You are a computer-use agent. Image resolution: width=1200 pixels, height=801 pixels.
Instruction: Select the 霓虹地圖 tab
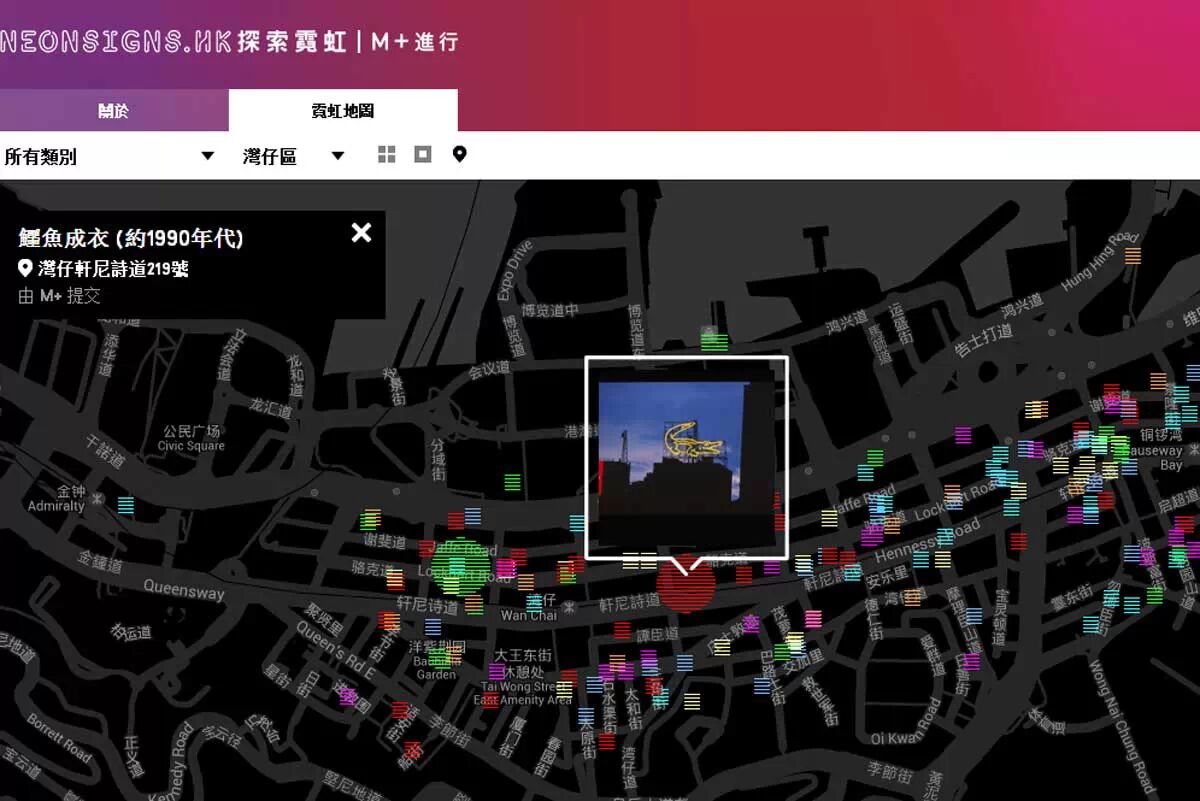pyautogui.click(x=343, y=111)
